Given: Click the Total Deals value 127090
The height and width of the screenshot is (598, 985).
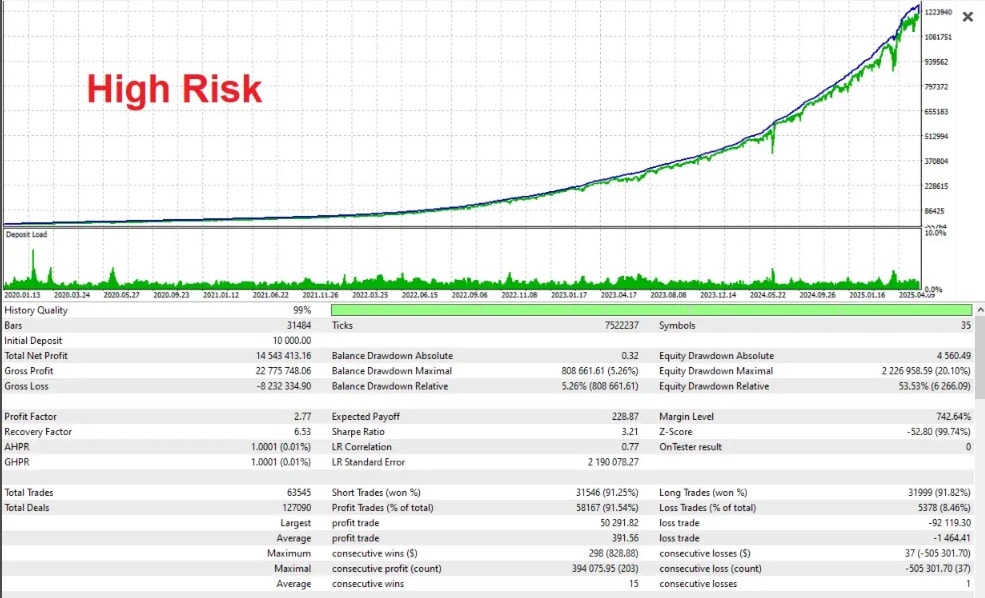Looking at the screenshot, I should pyautogui.click(x=297, y=508).
